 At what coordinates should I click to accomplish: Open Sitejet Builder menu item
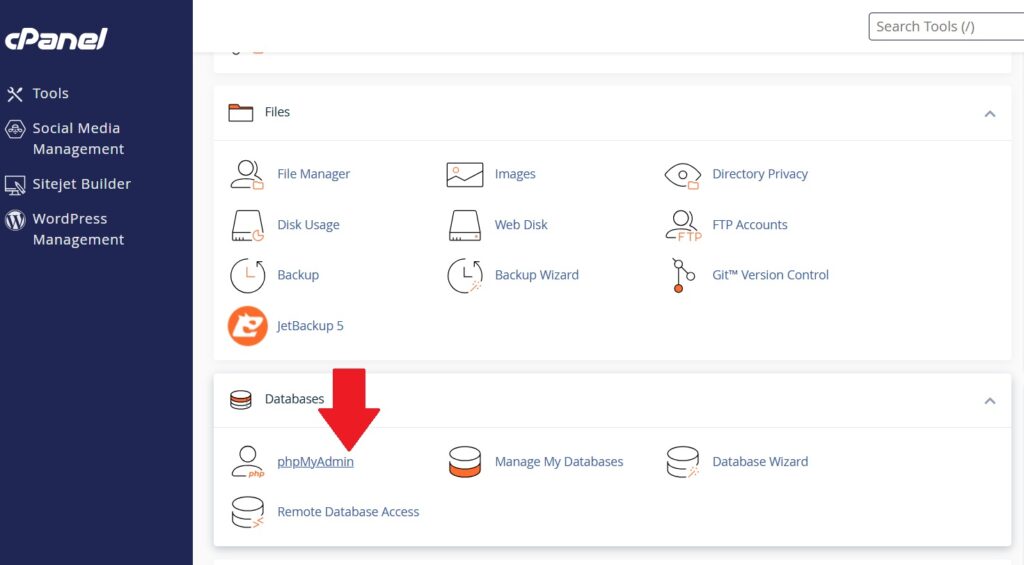pyautogui.click(x=82, y=184)
